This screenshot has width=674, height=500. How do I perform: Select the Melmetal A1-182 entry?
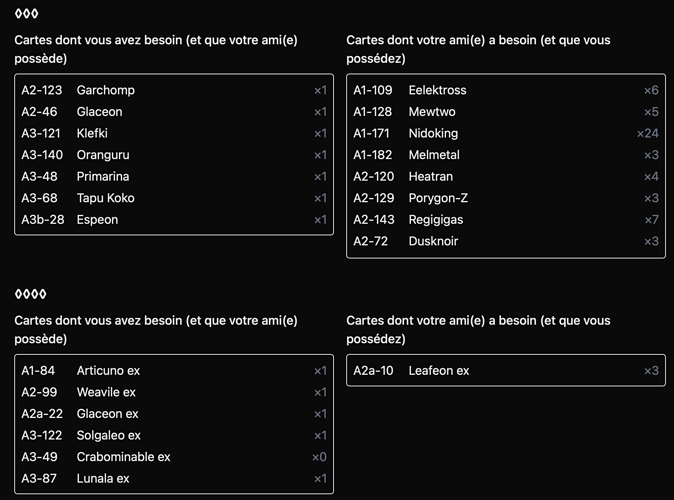tap(505, 155)
